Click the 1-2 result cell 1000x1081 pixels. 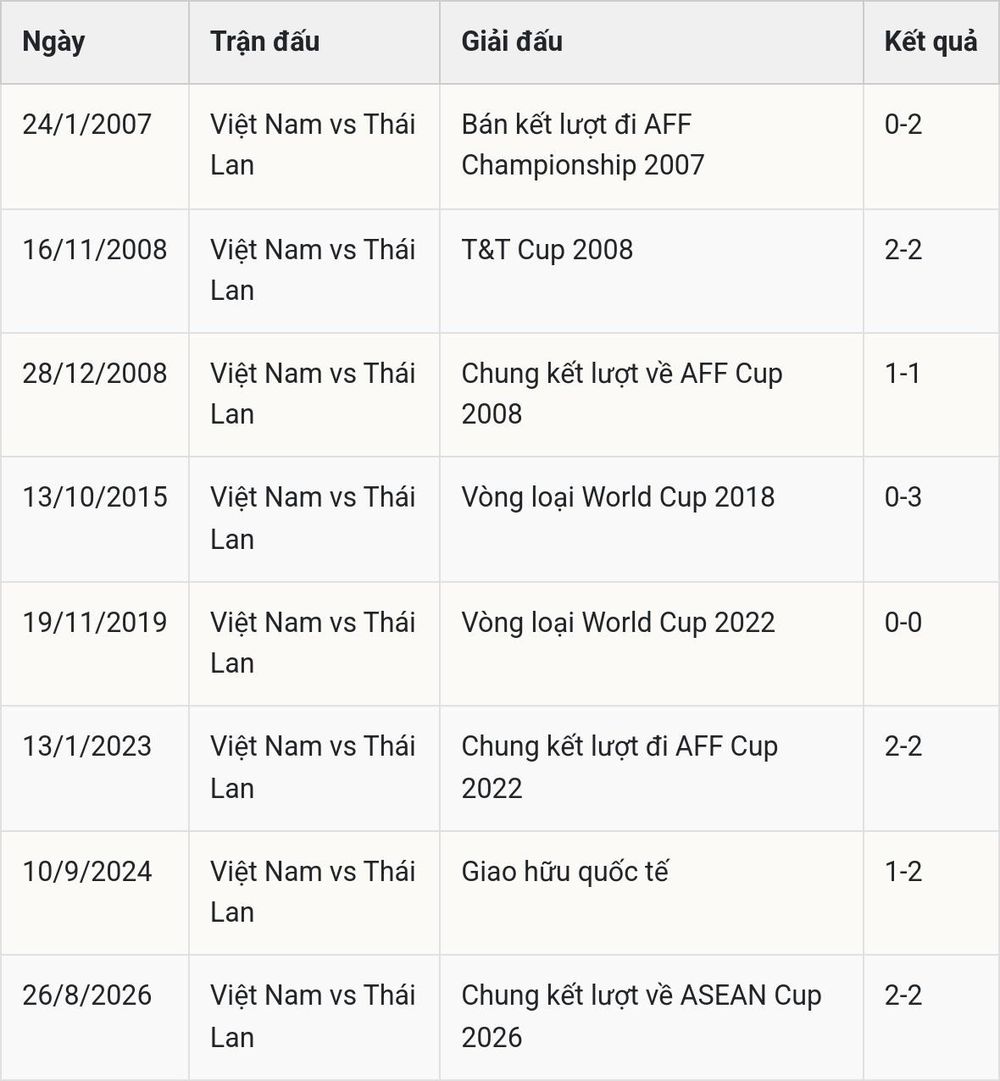click(931, 893)
